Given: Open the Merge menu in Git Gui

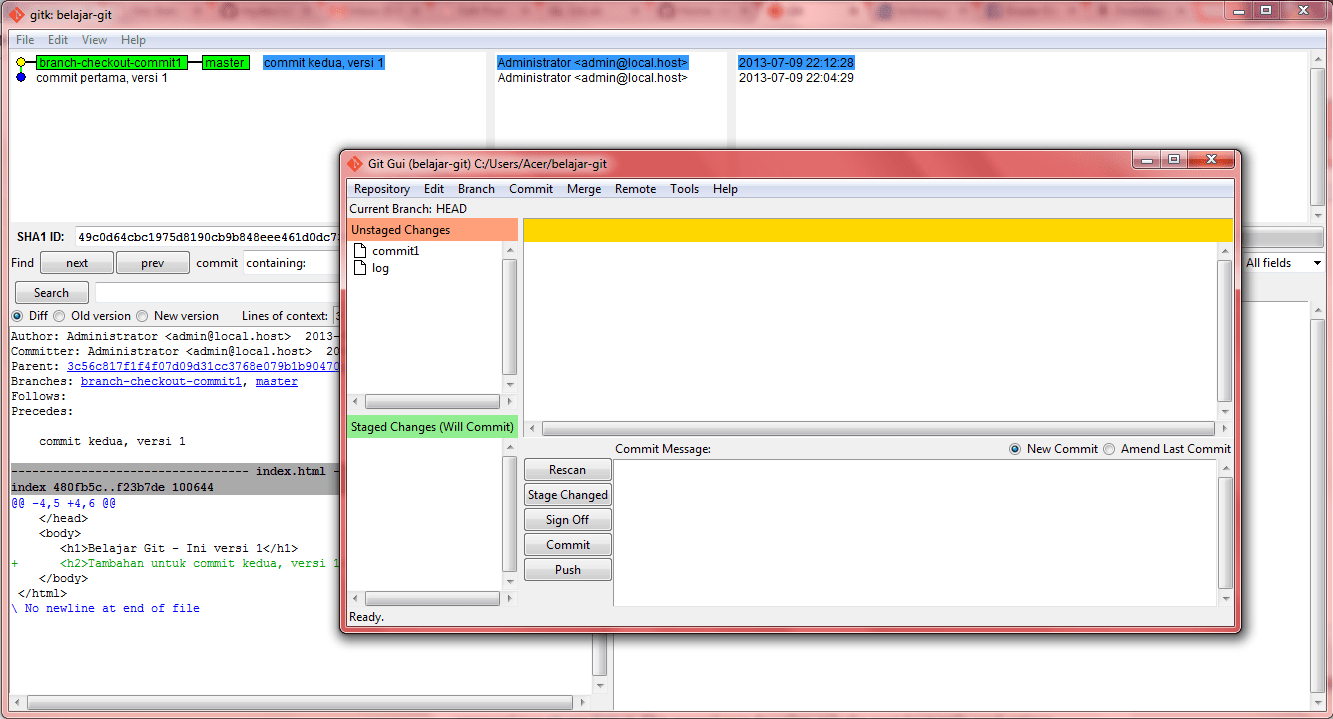Looking at the screenshot, I should (x=583, y=188).
